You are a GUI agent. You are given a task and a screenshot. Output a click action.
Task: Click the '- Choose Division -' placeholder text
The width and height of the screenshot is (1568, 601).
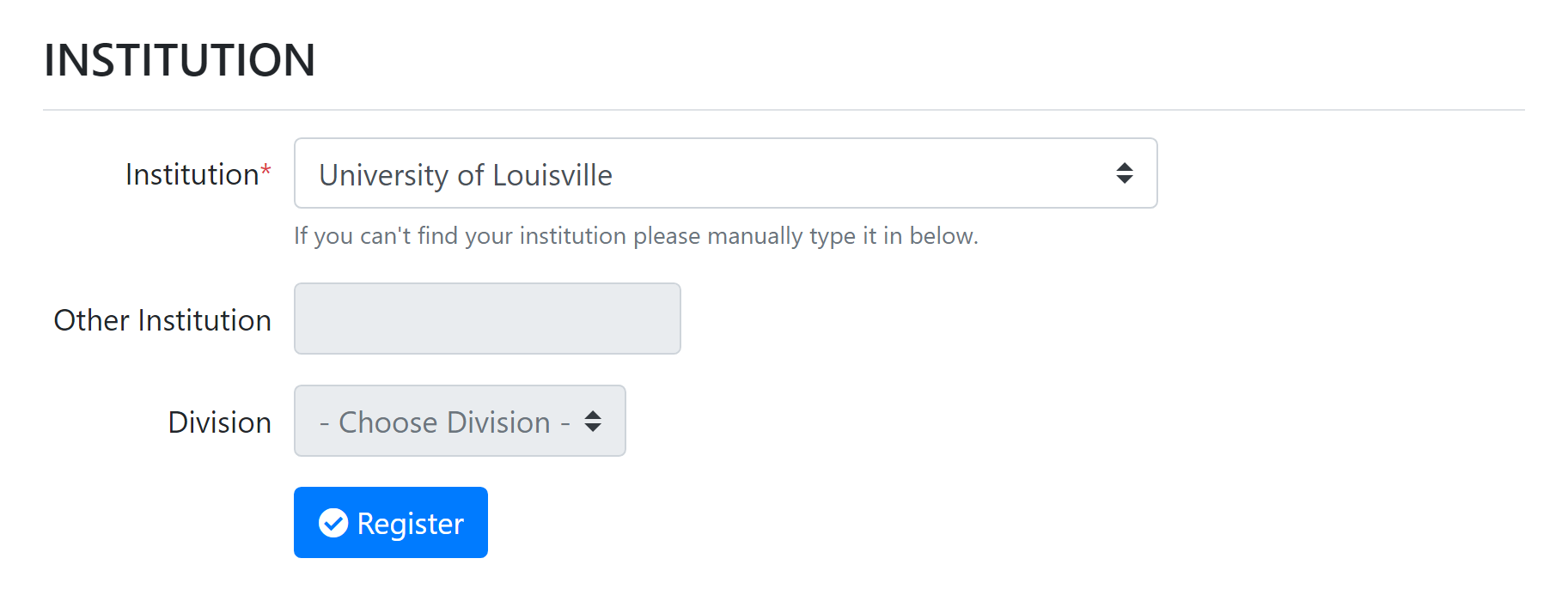(x=444, y=422)
